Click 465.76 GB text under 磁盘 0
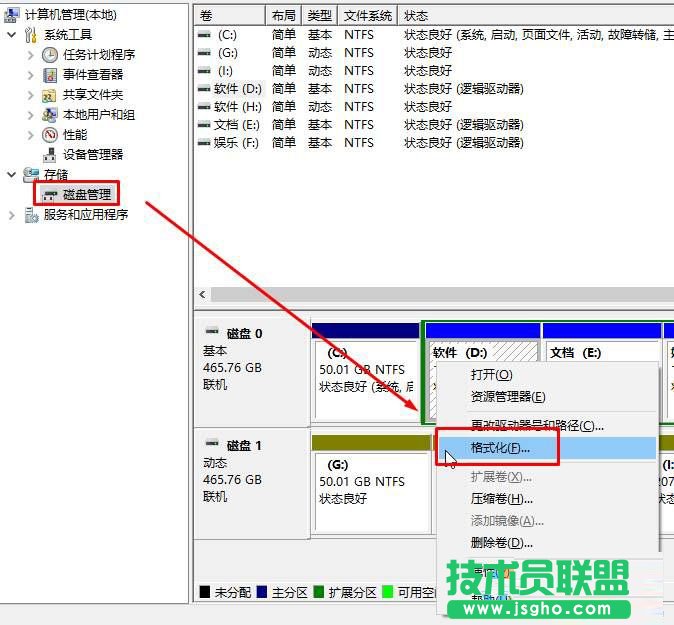Screen dimensions: 674x625 (x=232, y=368)
